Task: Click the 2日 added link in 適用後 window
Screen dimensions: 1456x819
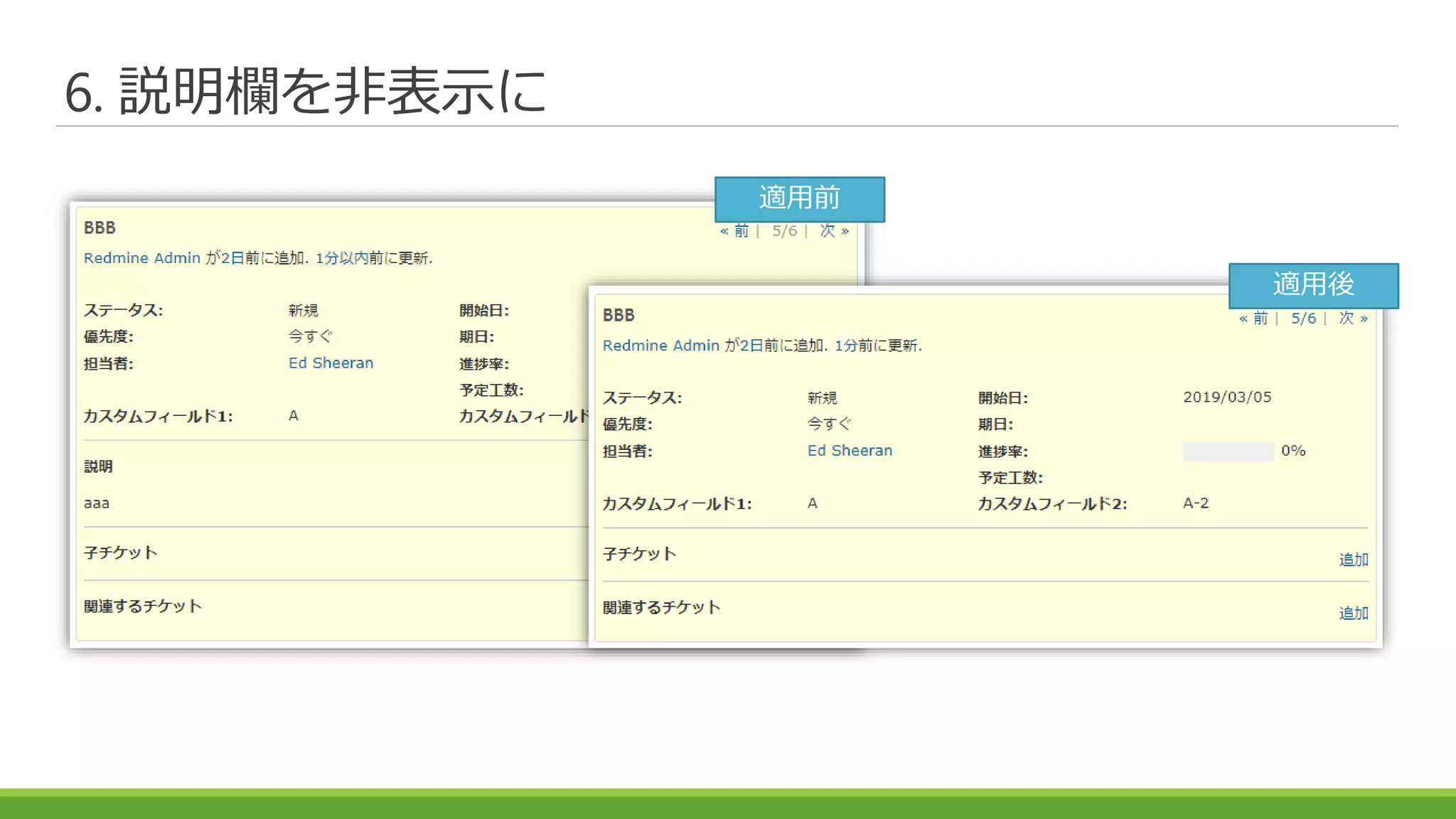Action: point(751,346)
